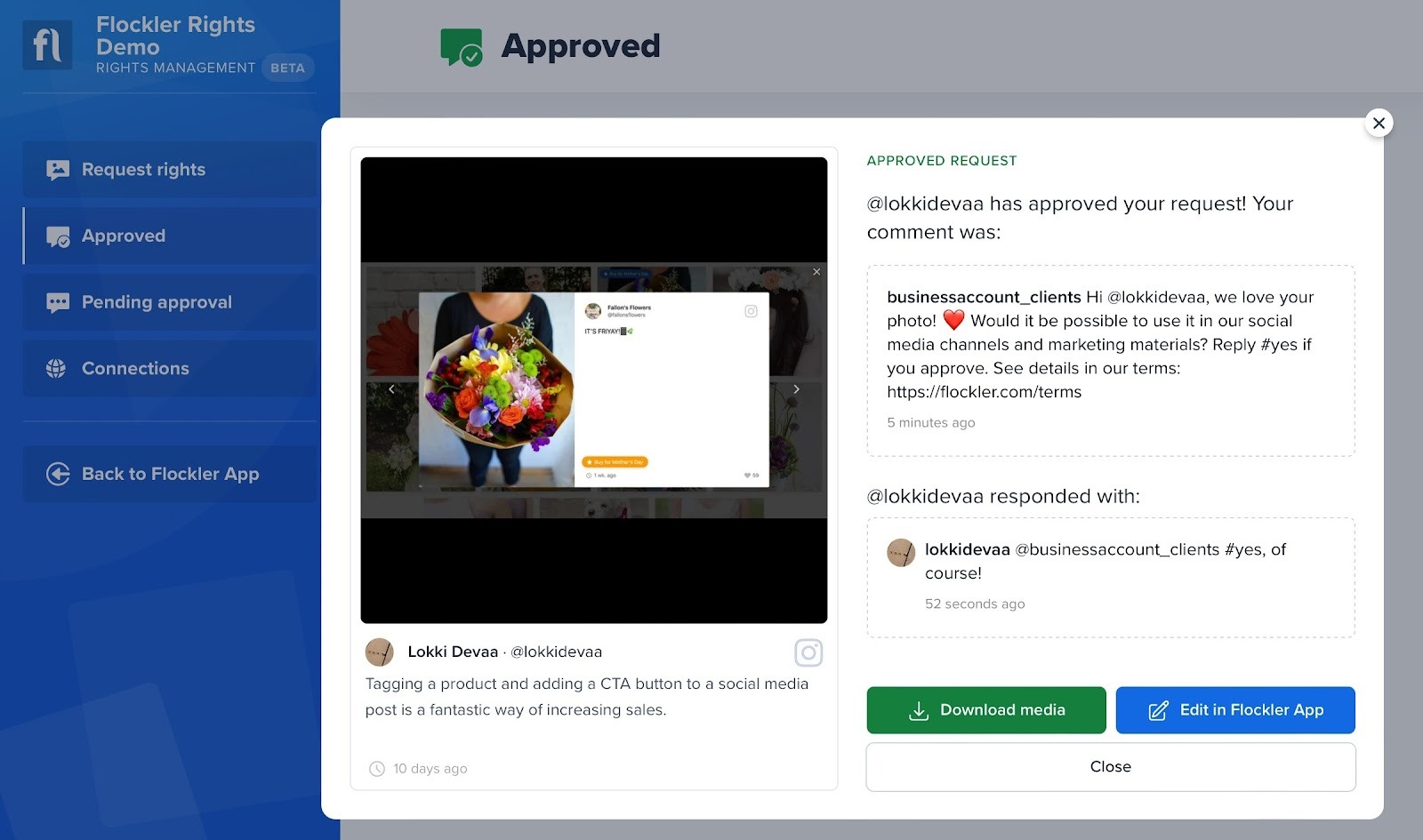Click the green Approved header icon
This screenshot has height=840, width=1423.
tap(462, 47)
